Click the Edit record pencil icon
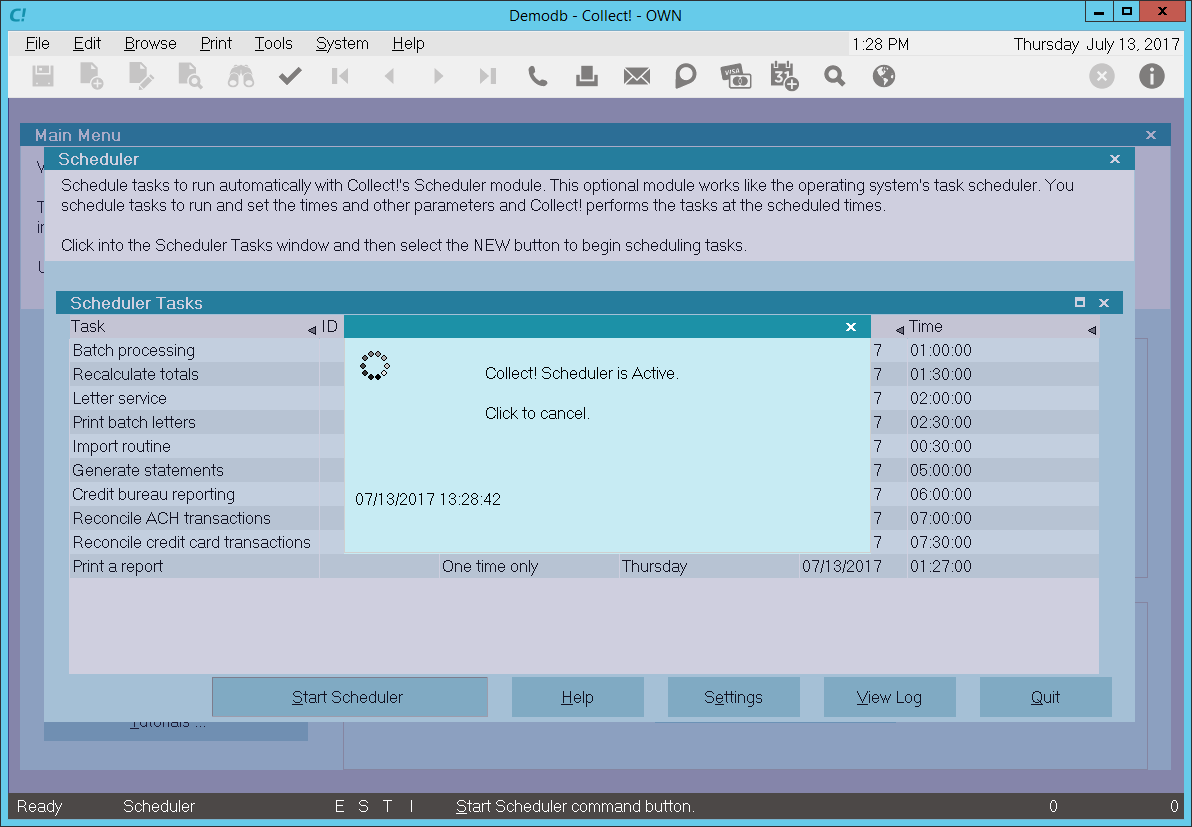1192x827 pixels. 141,76
